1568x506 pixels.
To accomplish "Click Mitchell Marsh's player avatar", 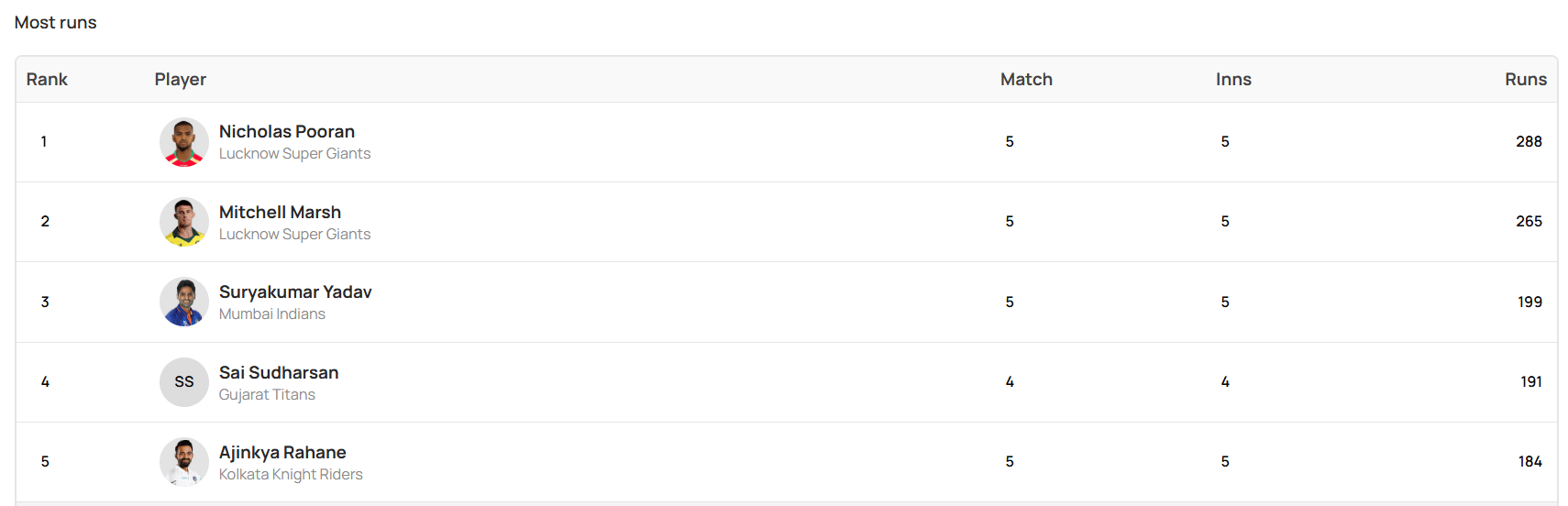I will click(183, 222).
